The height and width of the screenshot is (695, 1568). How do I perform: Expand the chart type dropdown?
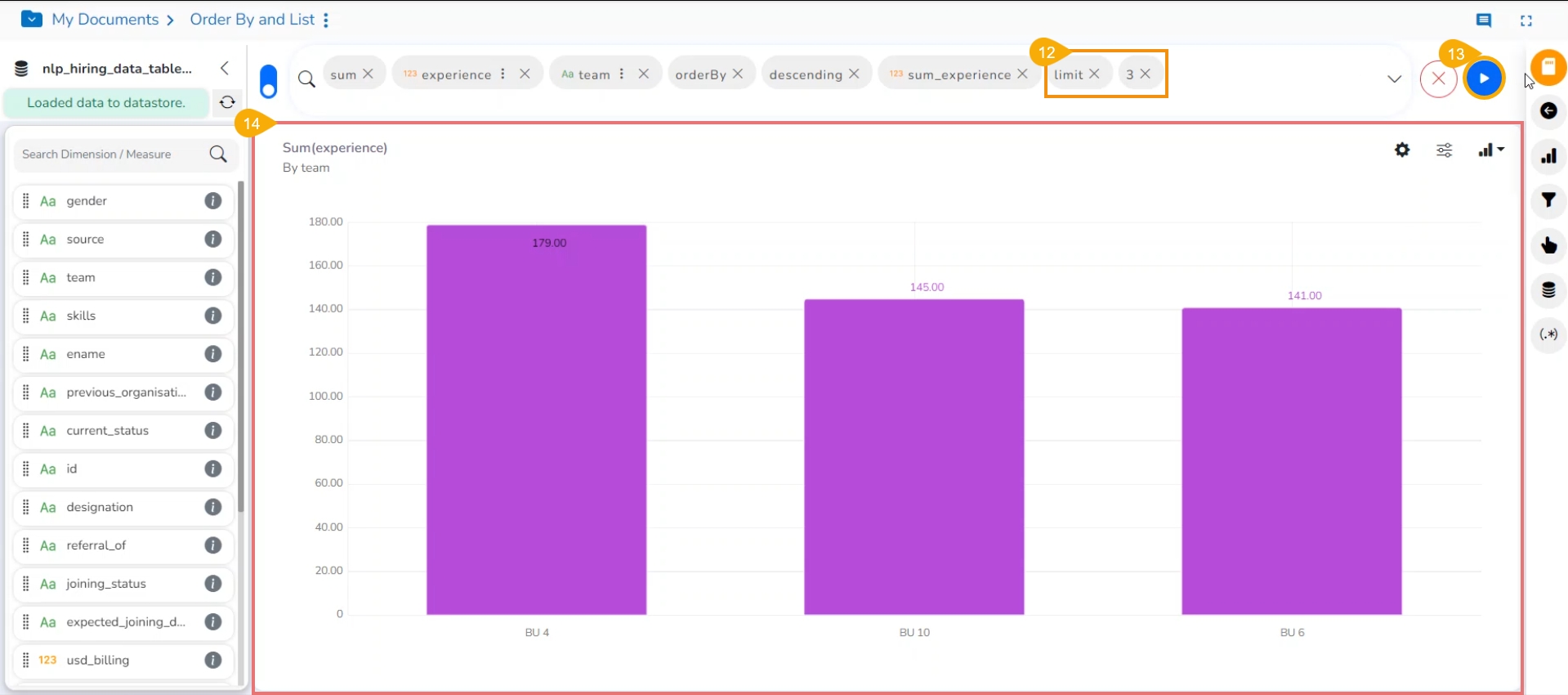click(1491, 150)
